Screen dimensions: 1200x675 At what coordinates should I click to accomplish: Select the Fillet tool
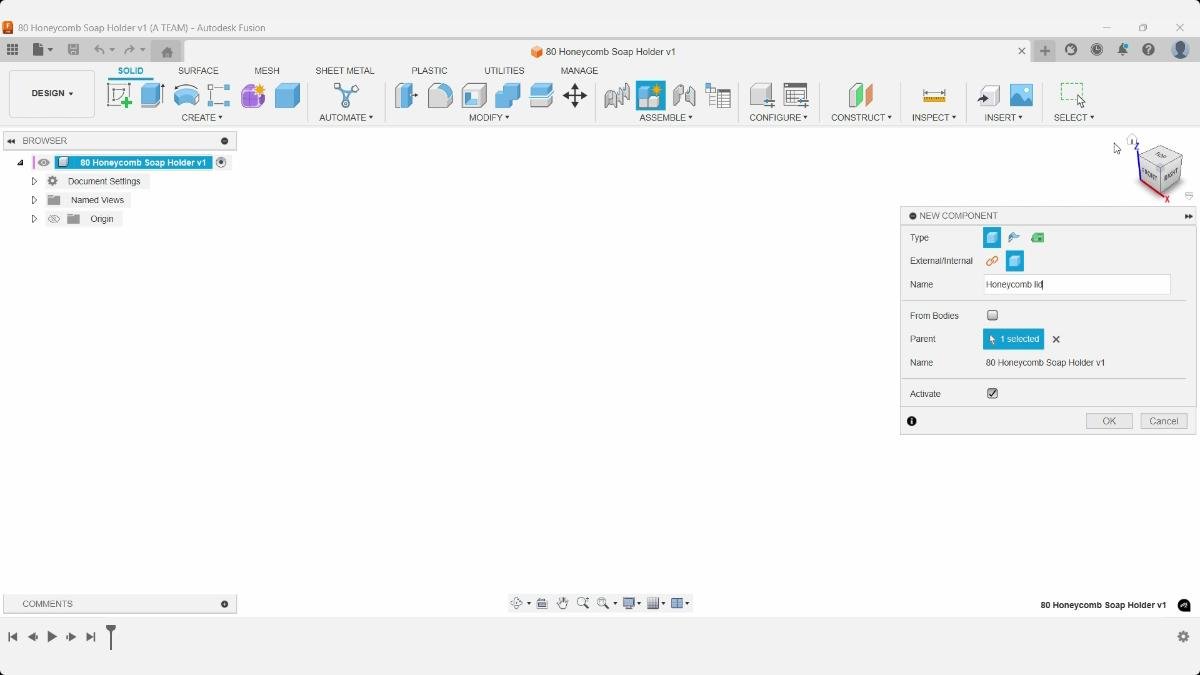(440, 95)
